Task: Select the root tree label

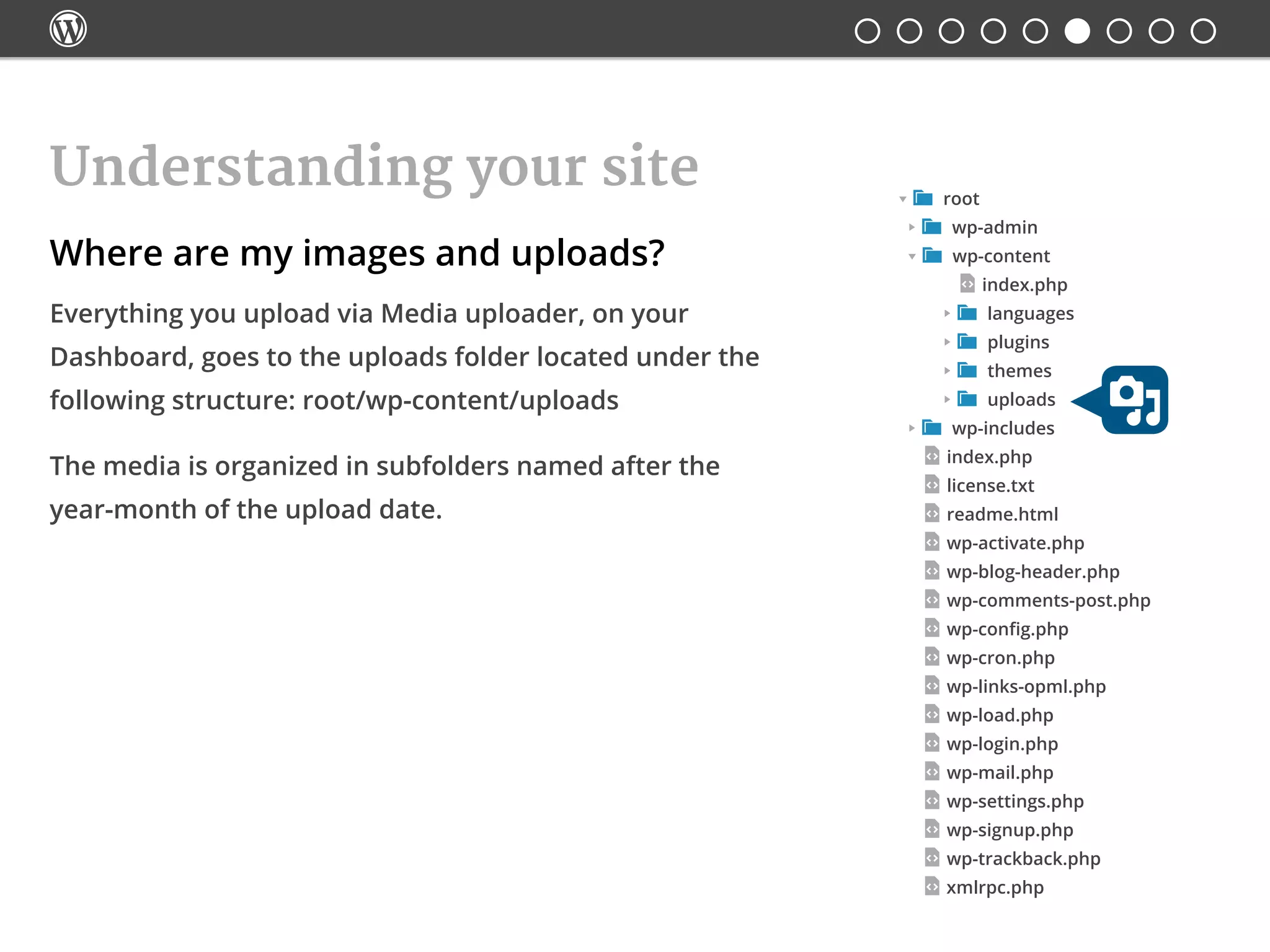Action: coord(961,199)
